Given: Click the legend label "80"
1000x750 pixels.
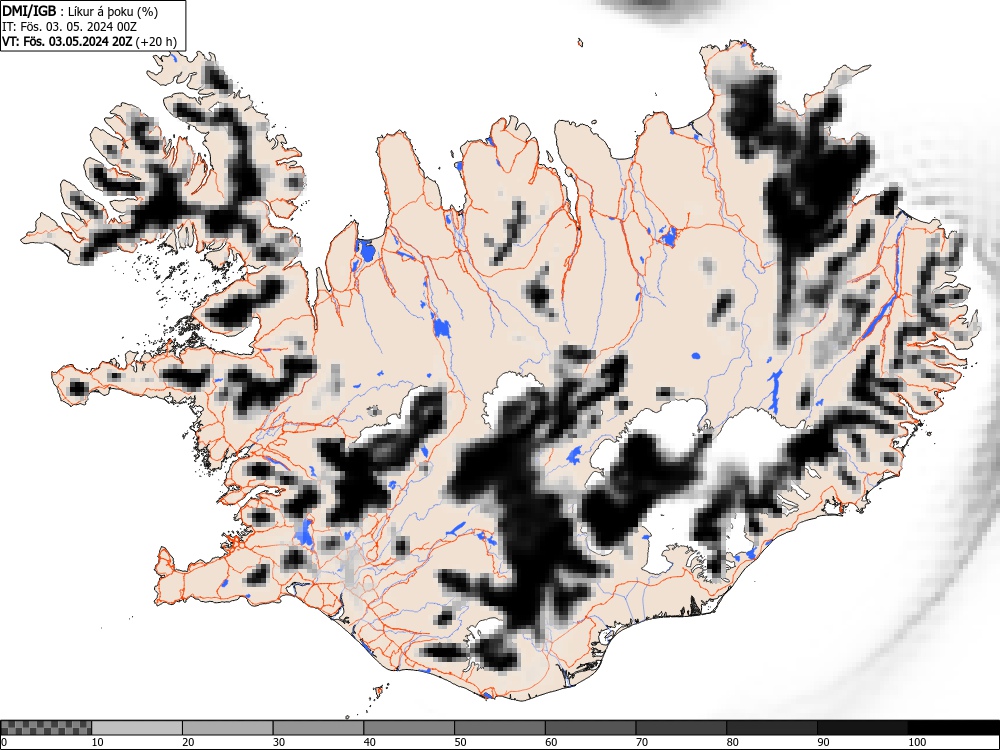Looking at the screenshot, I should (732, 742).
